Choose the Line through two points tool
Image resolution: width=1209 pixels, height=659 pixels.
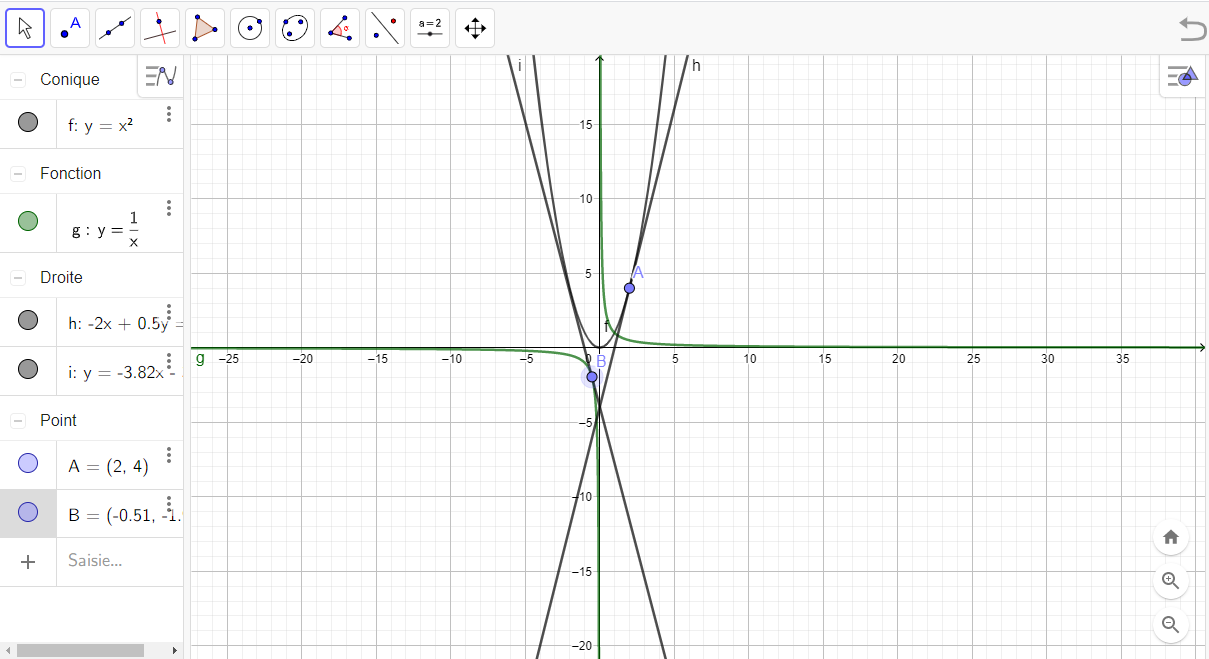(x=115, y=28)
